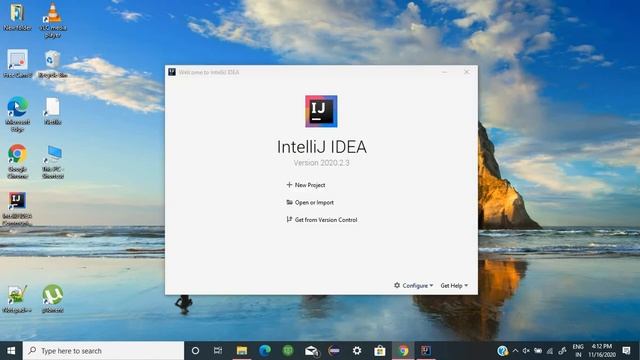Click the plus icon beside New Project
Screen dimensions: 640x360
pyautogui.click(x=289, y=185)
